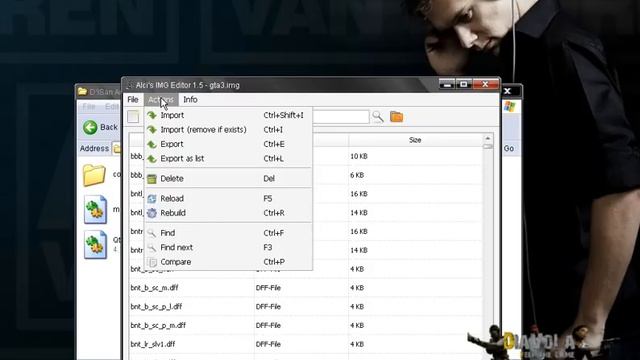This screenshot has width=640, height=360.
Task: Click the Explorer window close X button
Action: [x=507, y=91]
